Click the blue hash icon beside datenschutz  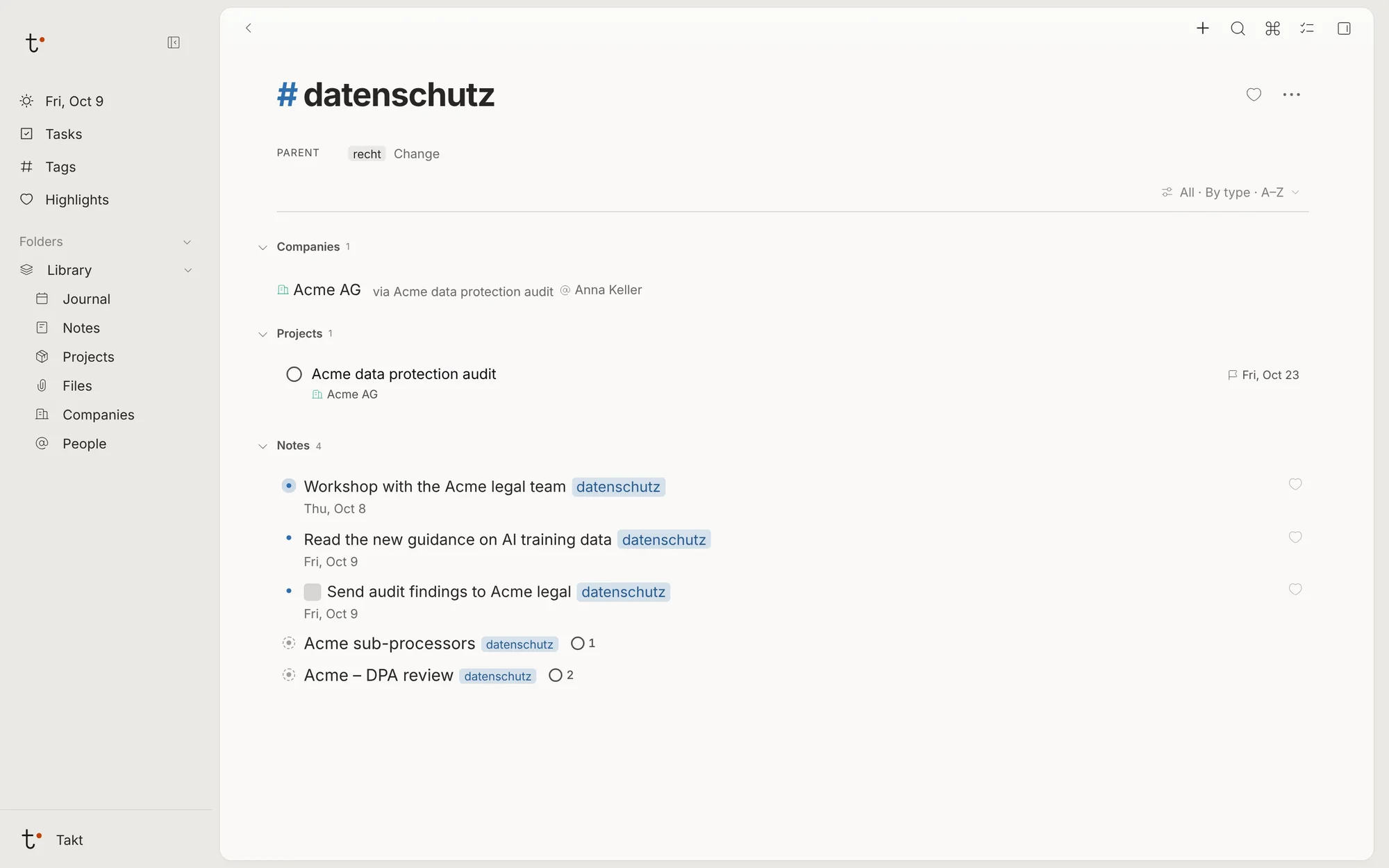click(x=287, y=94)
